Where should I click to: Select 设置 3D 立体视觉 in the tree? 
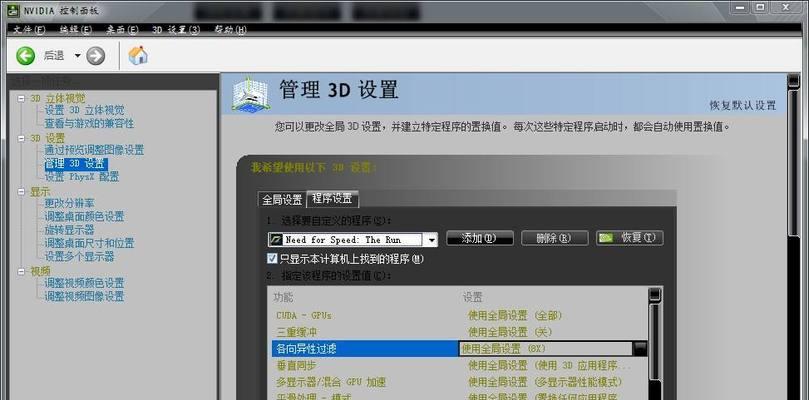(x=84, y=110)
